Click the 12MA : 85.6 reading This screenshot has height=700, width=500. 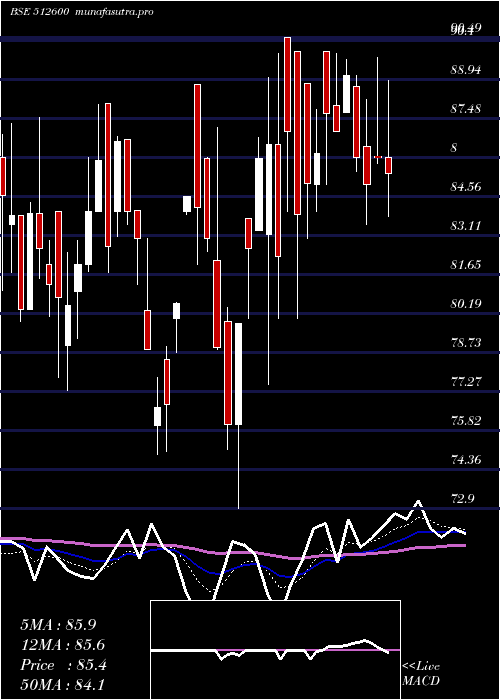click(63, 645)
